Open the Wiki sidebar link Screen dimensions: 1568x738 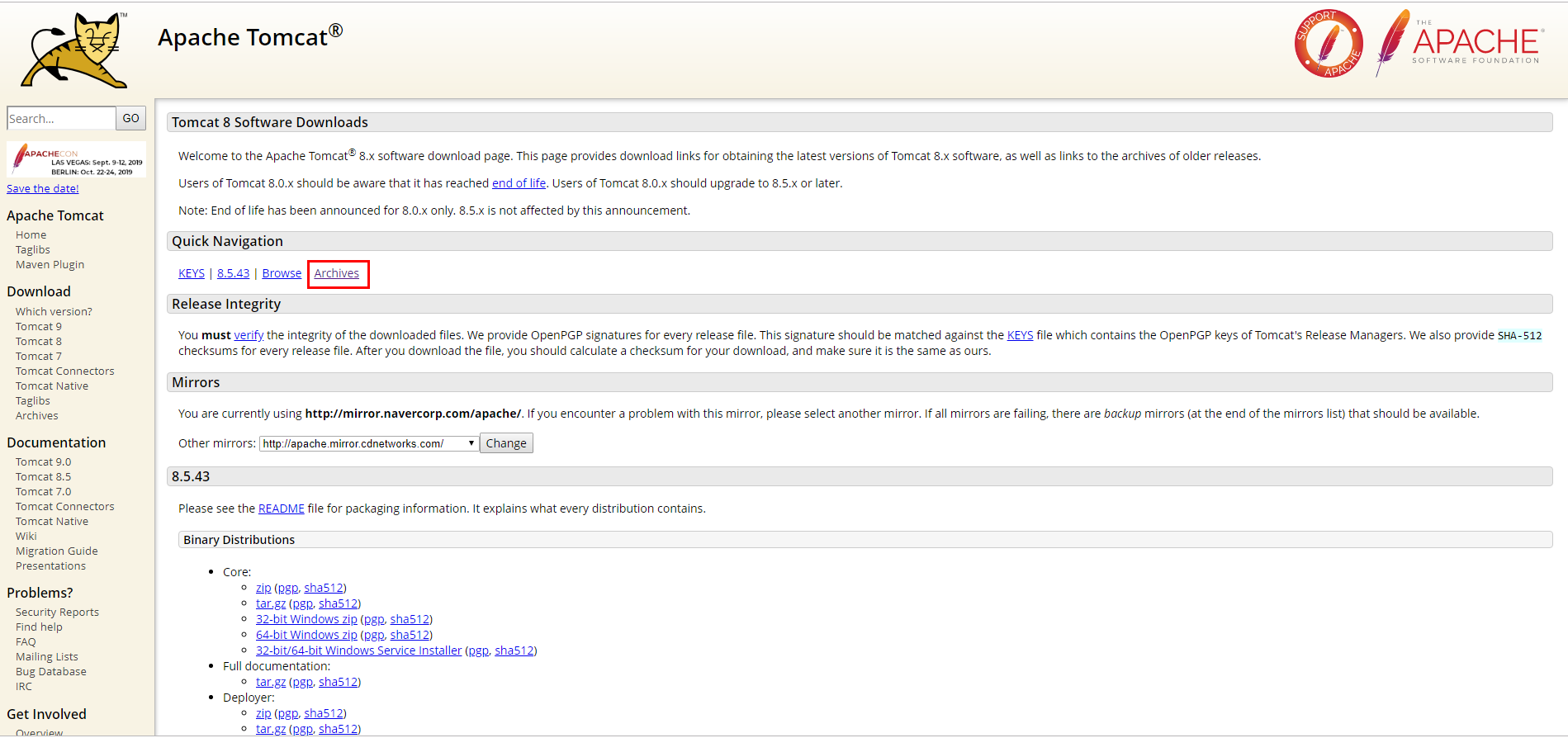26,537
